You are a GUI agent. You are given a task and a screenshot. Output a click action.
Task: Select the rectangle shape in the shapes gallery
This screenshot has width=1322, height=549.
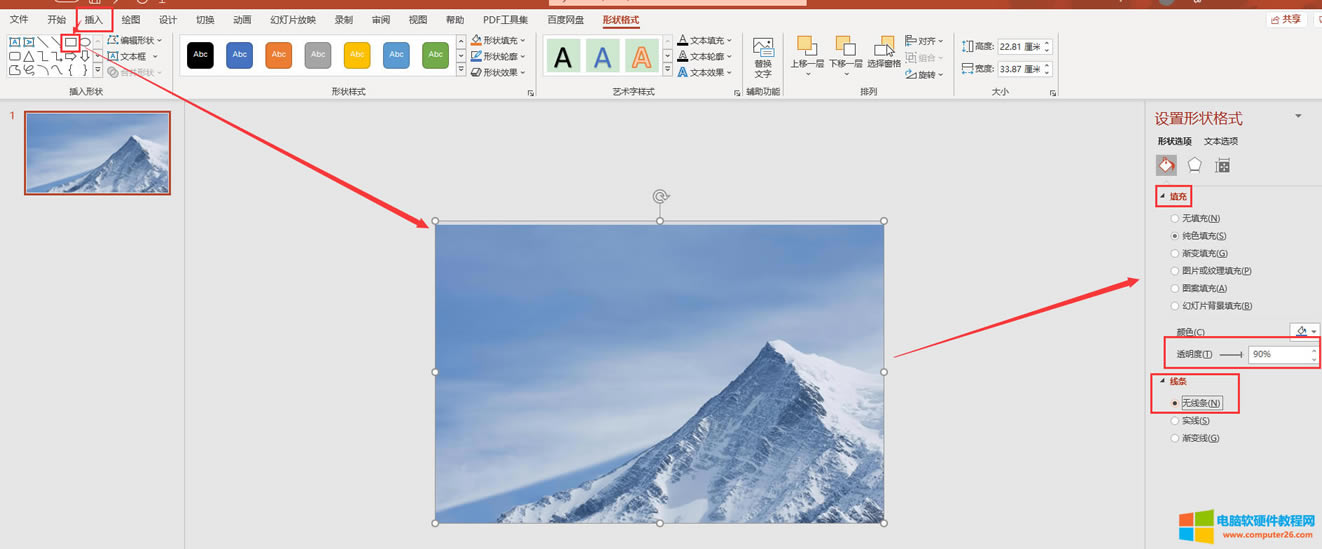(70, 42)
